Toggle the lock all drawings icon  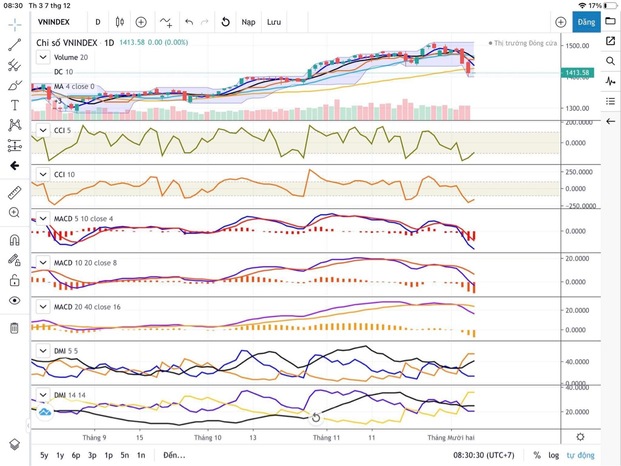(14, 282)
